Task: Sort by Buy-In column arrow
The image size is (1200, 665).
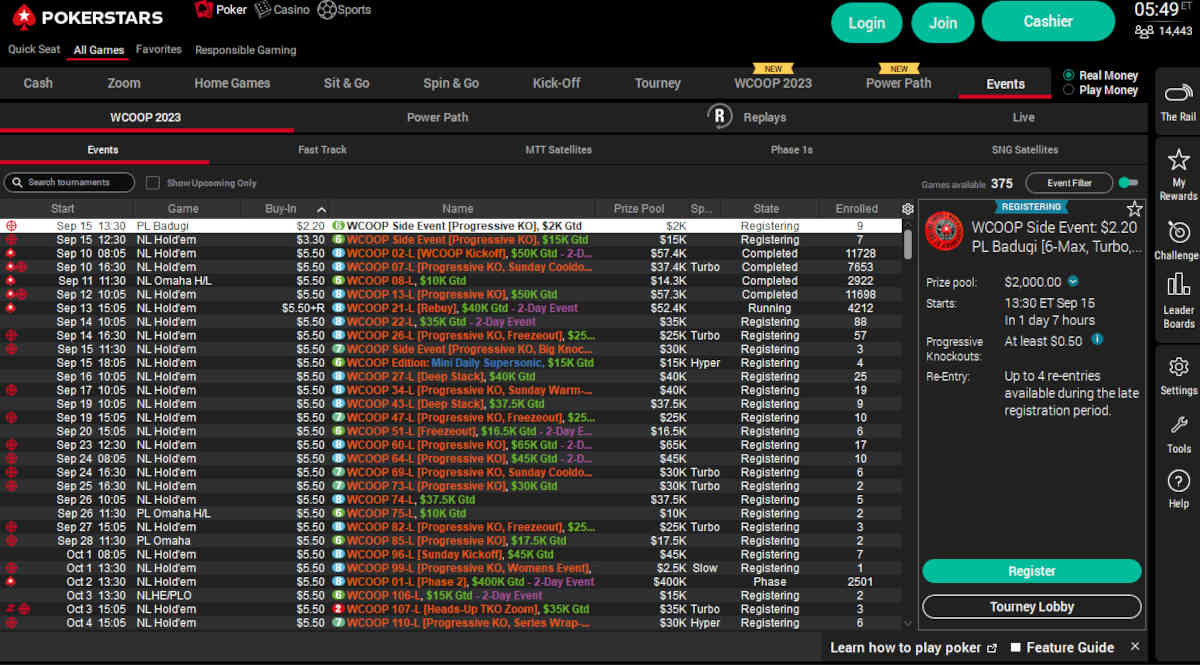Action: click(x=321, y=209)
